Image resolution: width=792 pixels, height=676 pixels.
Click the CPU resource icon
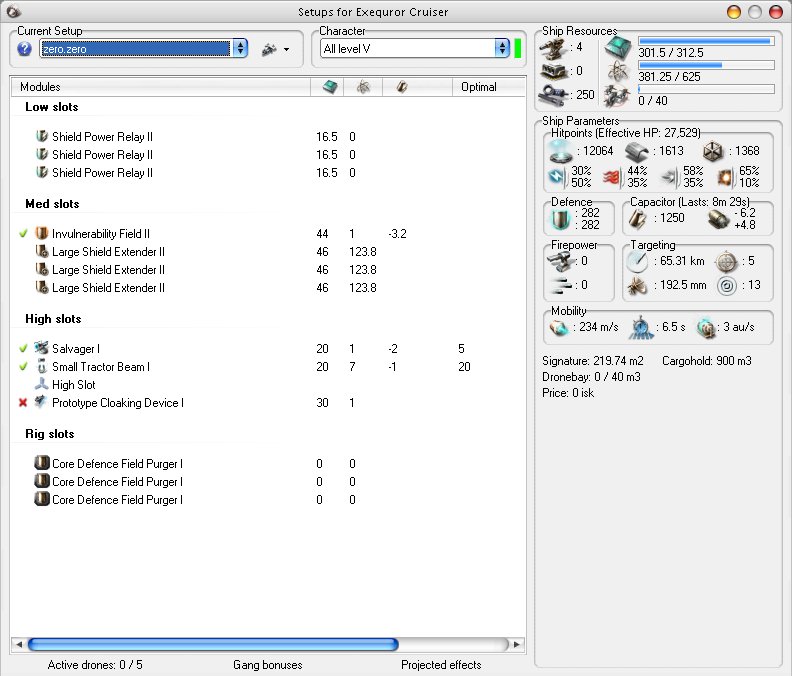click(x=618, y=49)
